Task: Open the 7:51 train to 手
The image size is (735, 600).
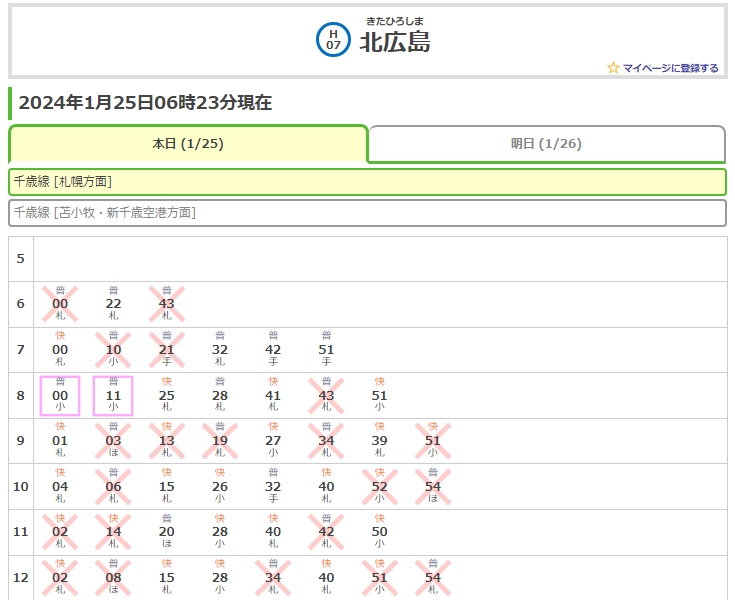Action: pyautogui.click(x=326, y=349)
